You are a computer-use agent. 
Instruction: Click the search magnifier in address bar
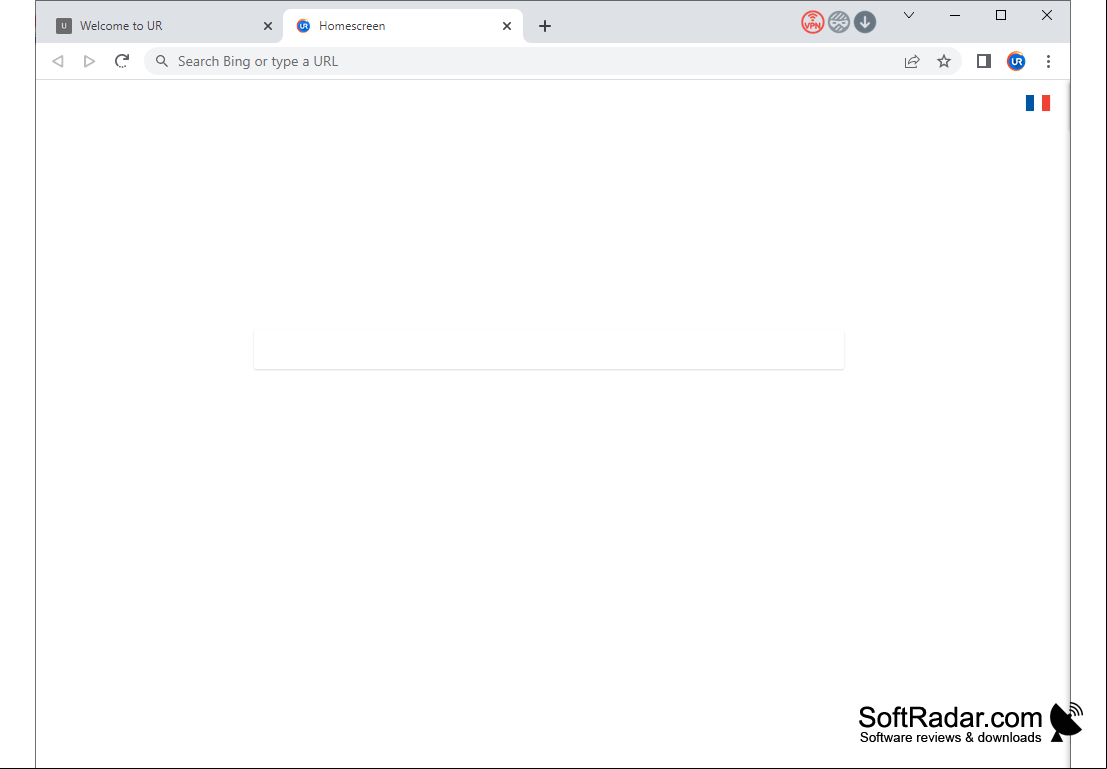coord(162,61)
